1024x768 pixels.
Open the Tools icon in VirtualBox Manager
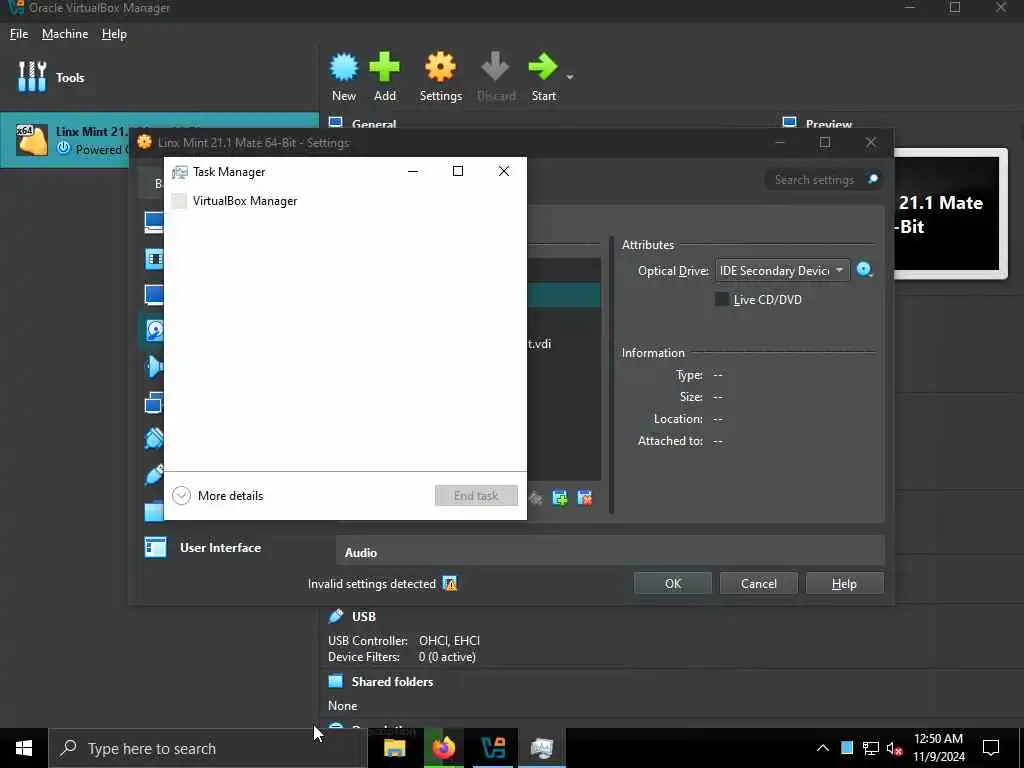[32, 77]
